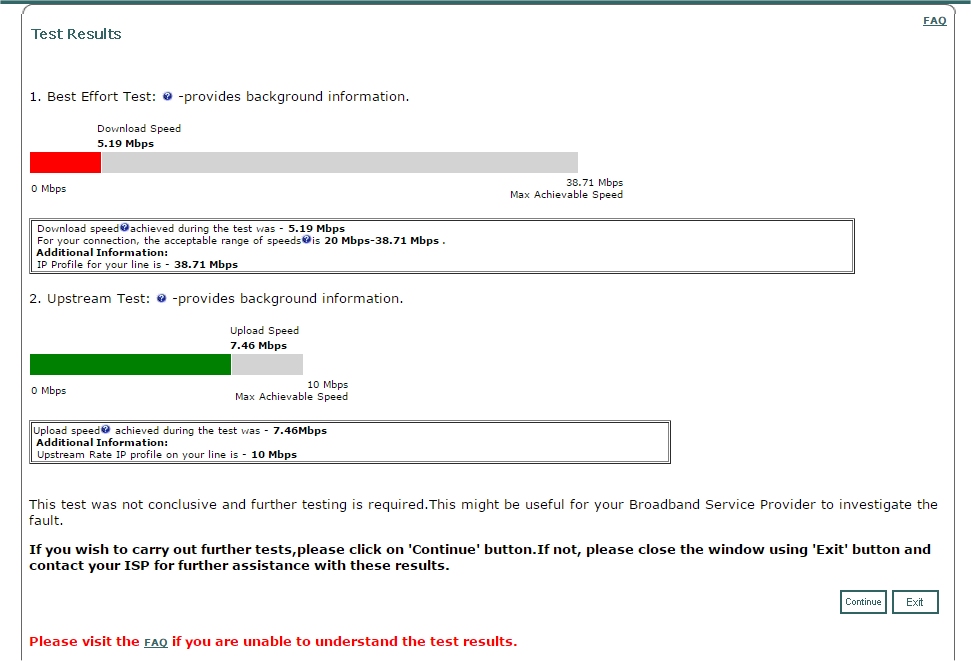Click the green upload speed bar segment

130,365
